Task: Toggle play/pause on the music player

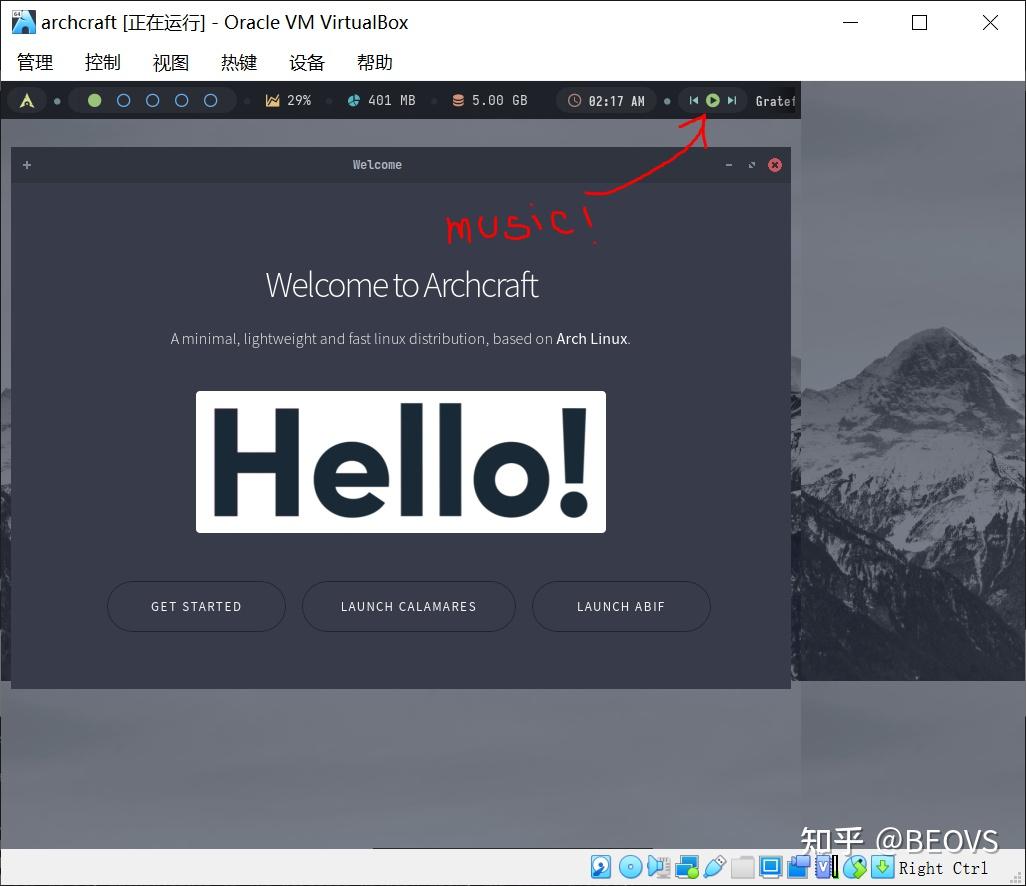Action: tap(712, 100)
